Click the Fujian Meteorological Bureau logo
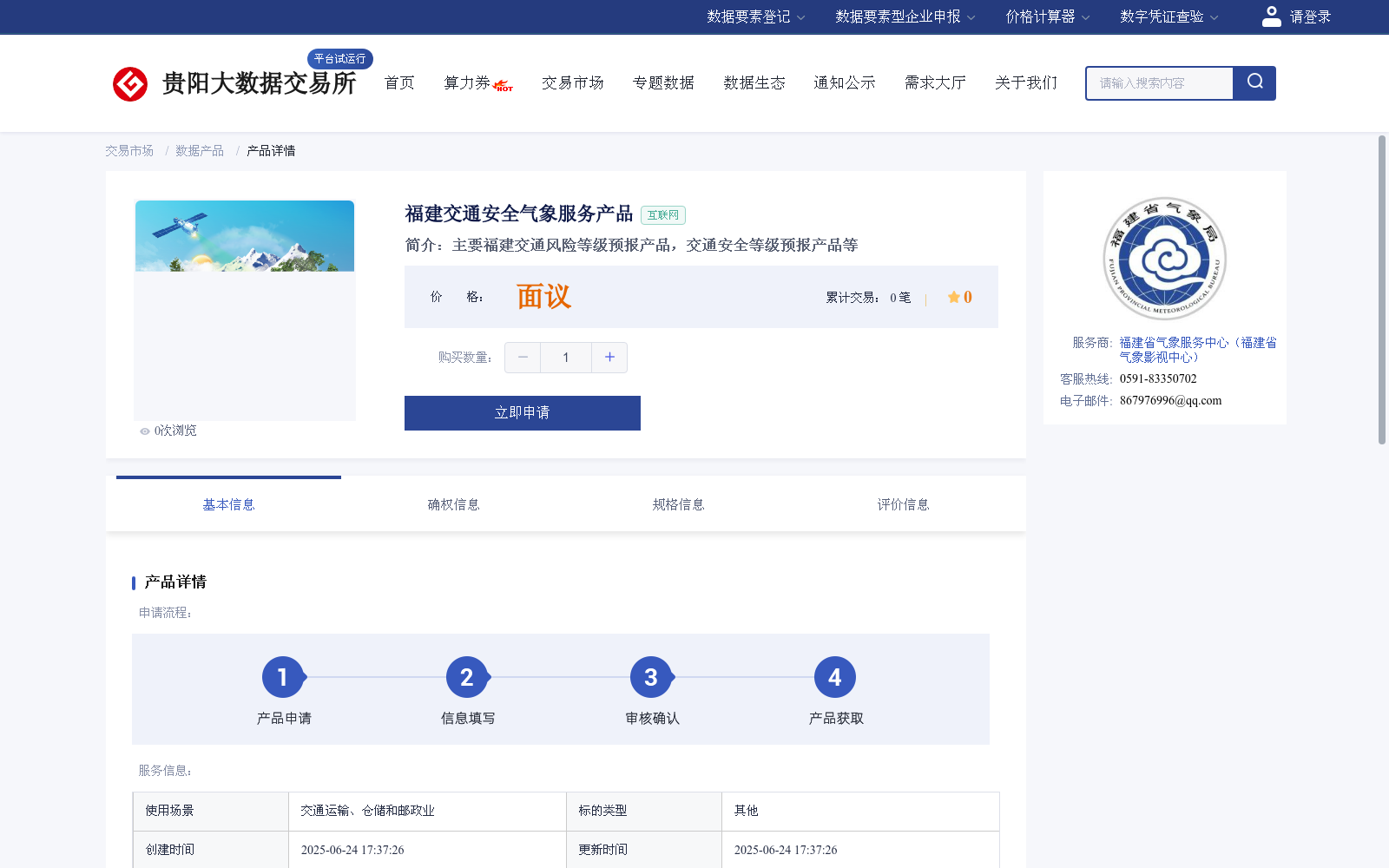Image resolution: width=1389 pixels, height=868 pixels. (x=1165, y=258)
